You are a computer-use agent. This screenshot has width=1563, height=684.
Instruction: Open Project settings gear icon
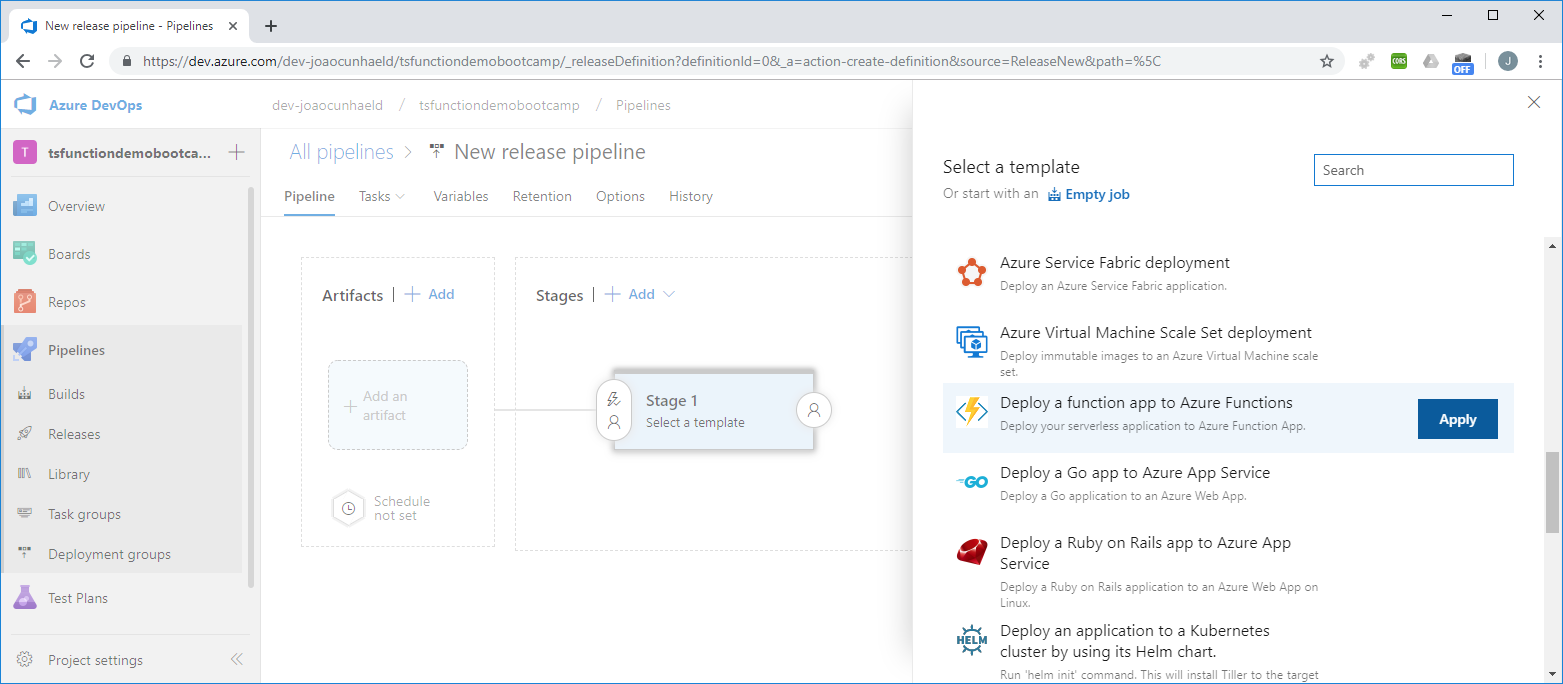point(25,660)
